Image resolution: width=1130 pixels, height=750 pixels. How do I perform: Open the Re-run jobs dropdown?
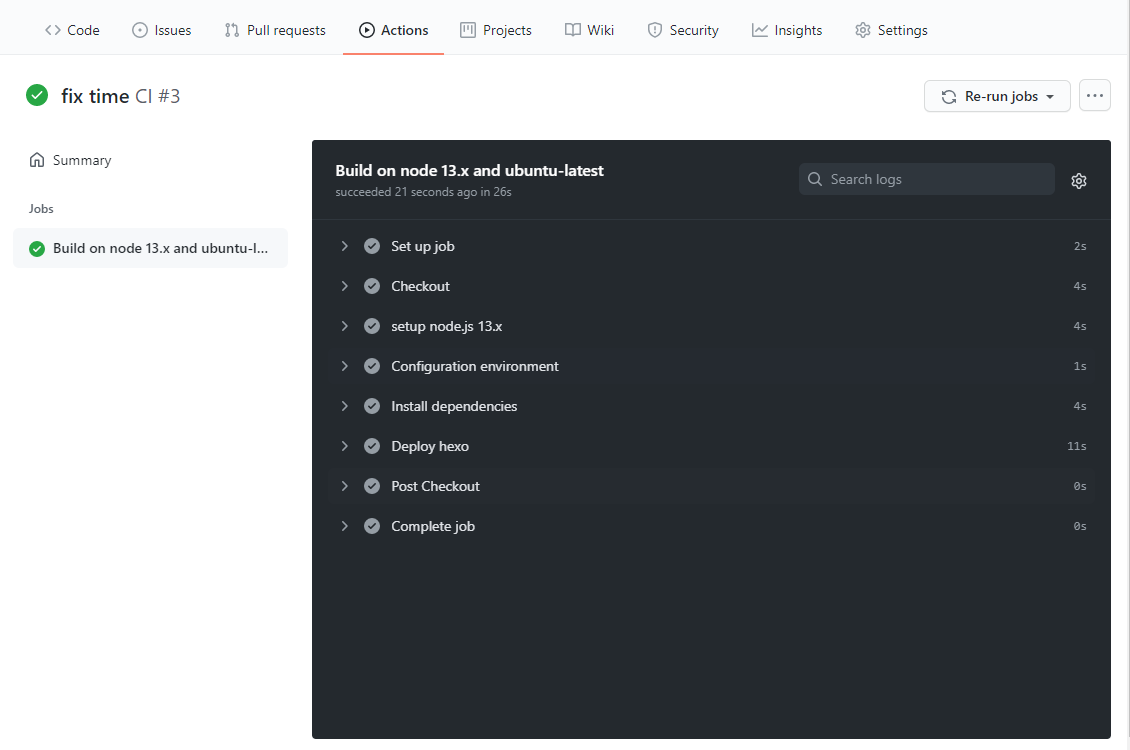(997, 96)
